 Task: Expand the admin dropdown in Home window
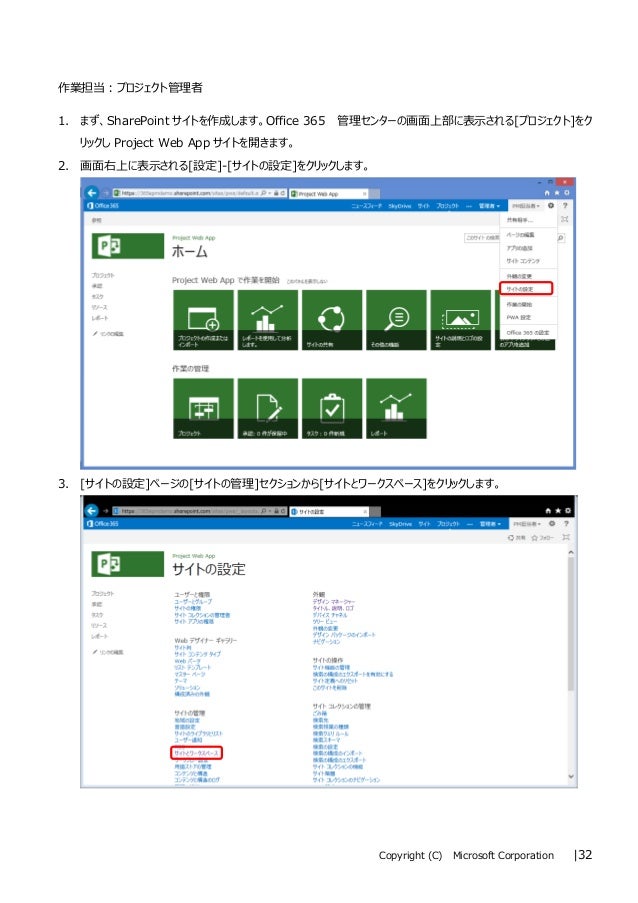(490, 206)
